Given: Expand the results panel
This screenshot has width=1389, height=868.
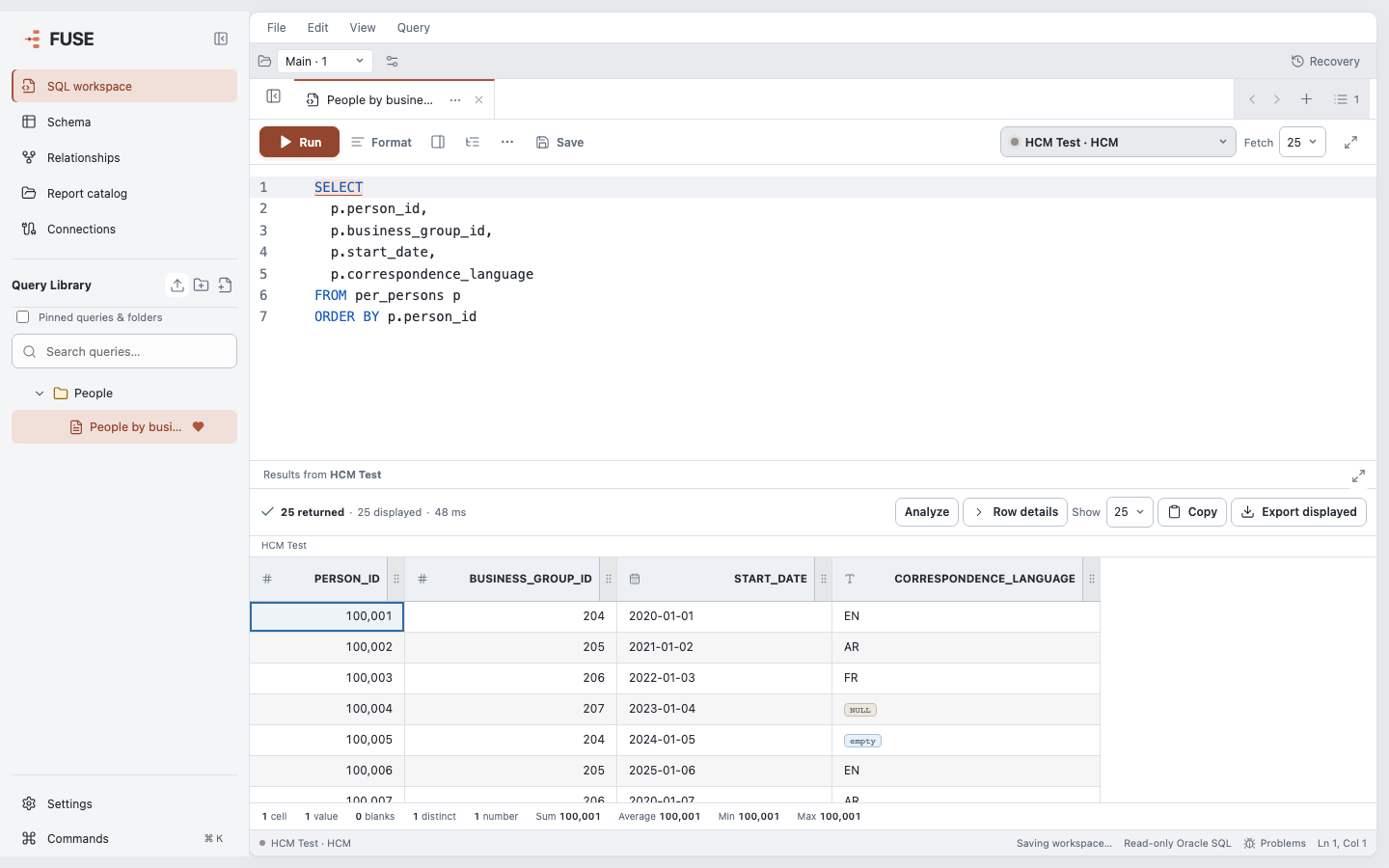Looking at the screenshot, I should (1358, 475).
